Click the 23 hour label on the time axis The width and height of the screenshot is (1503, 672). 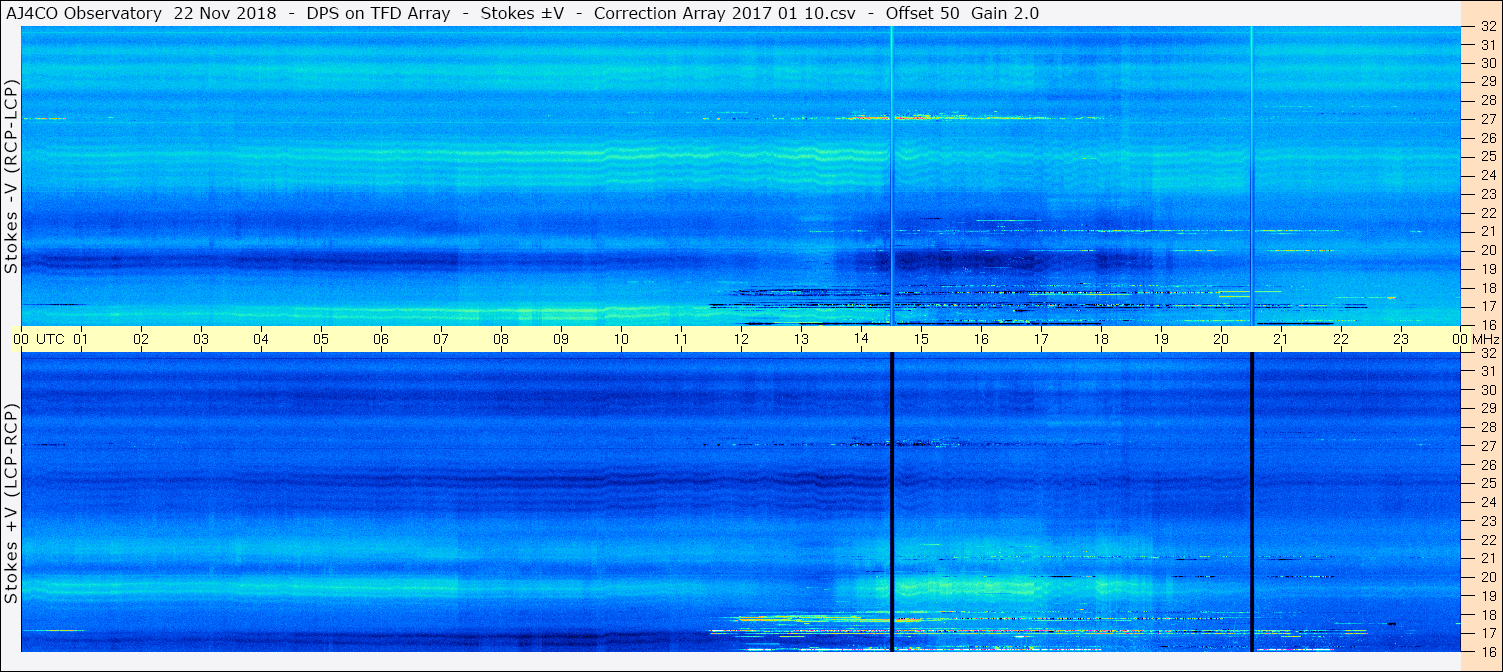pyautogui.click(x=1401, y=339)
